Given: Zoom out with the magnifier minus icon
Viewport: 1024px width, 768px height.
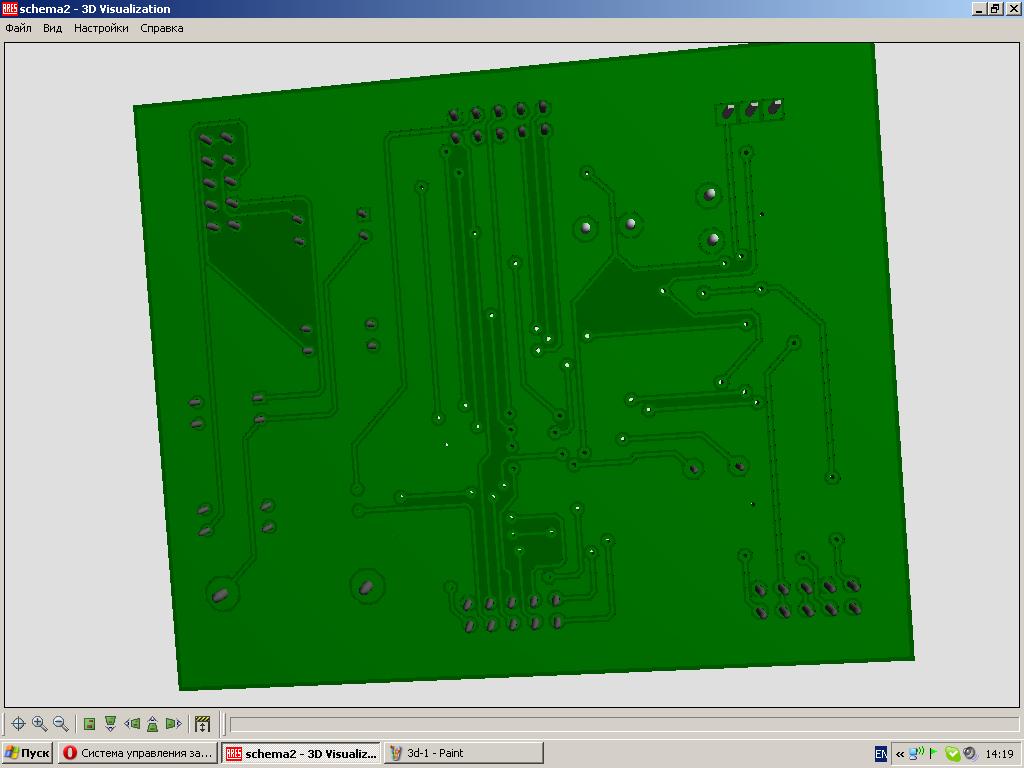Looking at the screenshot, I should pyautogui.click(x=60, y=724).
